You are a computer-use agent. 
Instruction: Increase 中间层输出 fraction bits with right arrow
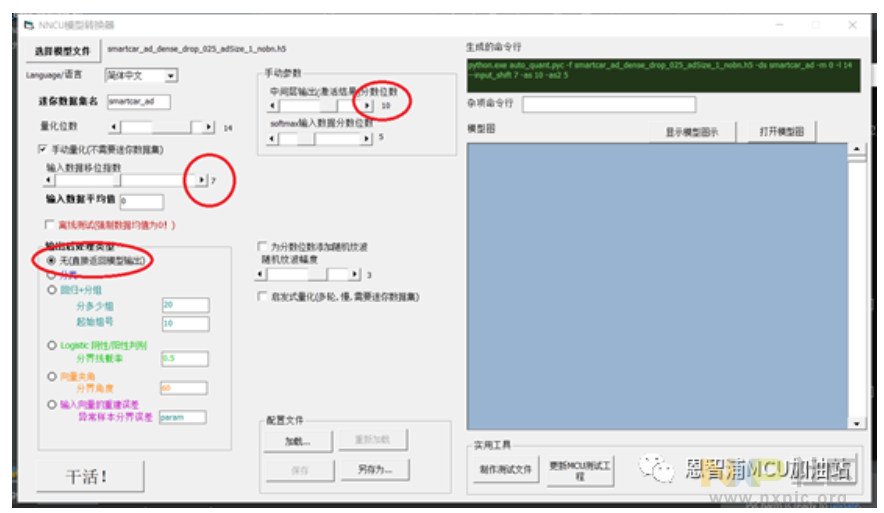tap(367, 105)
